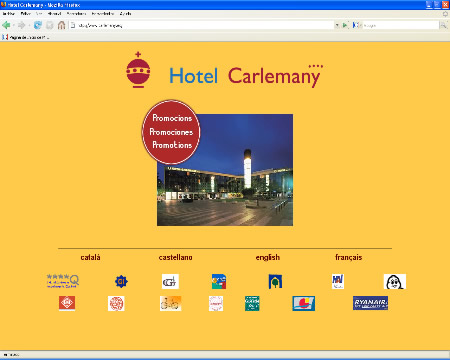Click the four-star Q quality logo
The image size is (450, 360).
pos(63,281)
